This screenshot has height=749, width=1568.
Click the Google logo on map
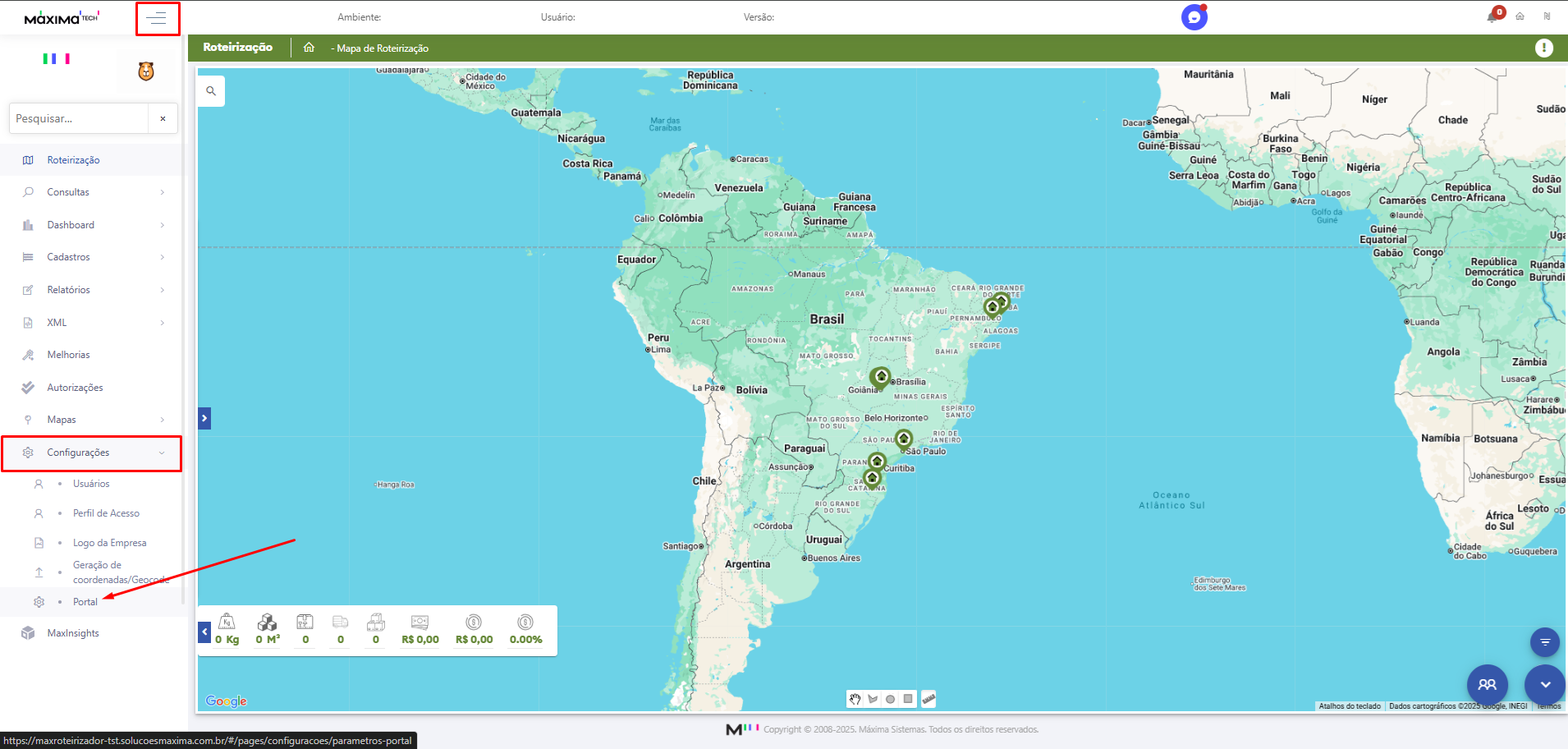pos(227,701)
